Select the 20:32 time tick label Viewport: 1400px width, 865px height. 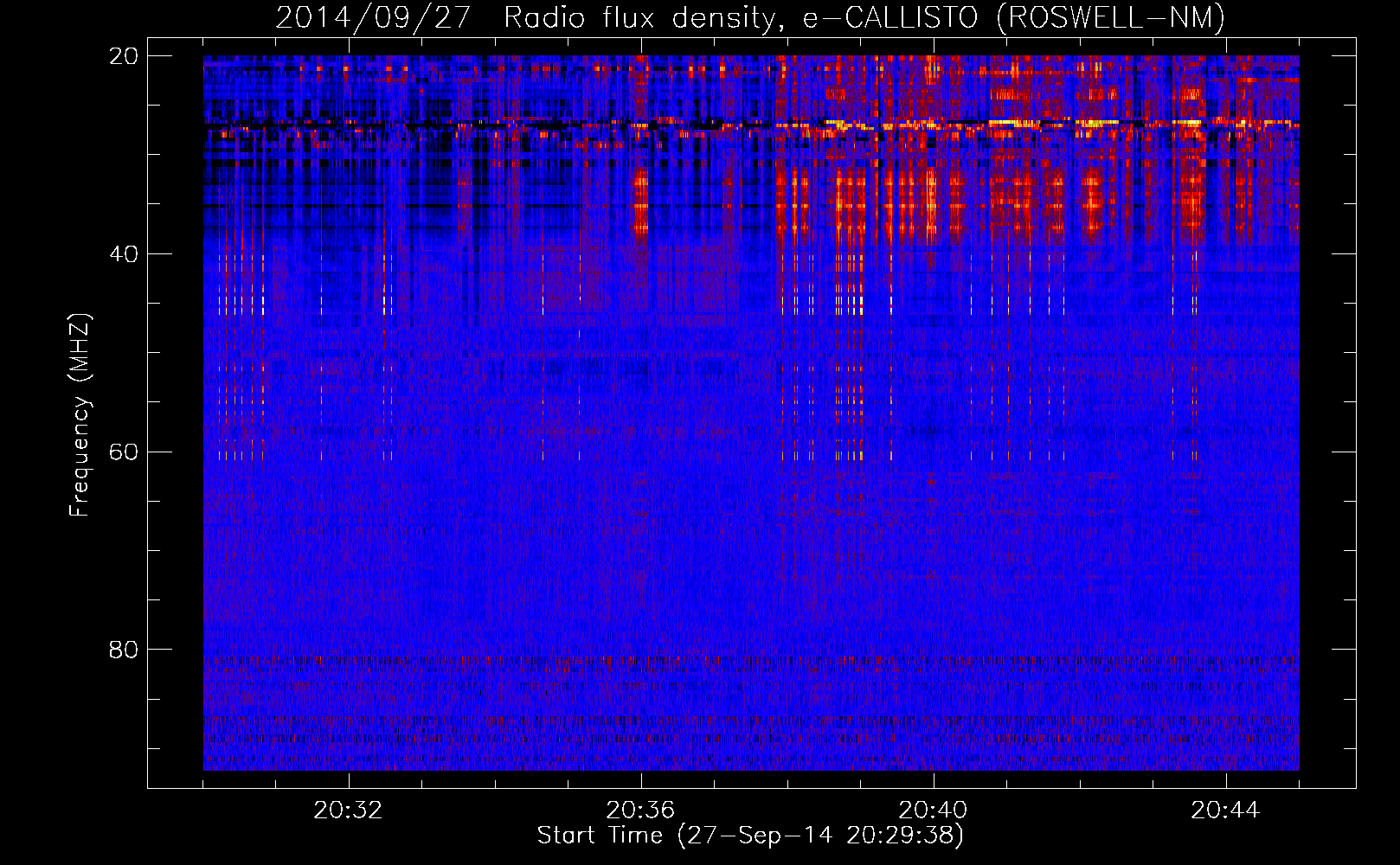pos(348,811)
